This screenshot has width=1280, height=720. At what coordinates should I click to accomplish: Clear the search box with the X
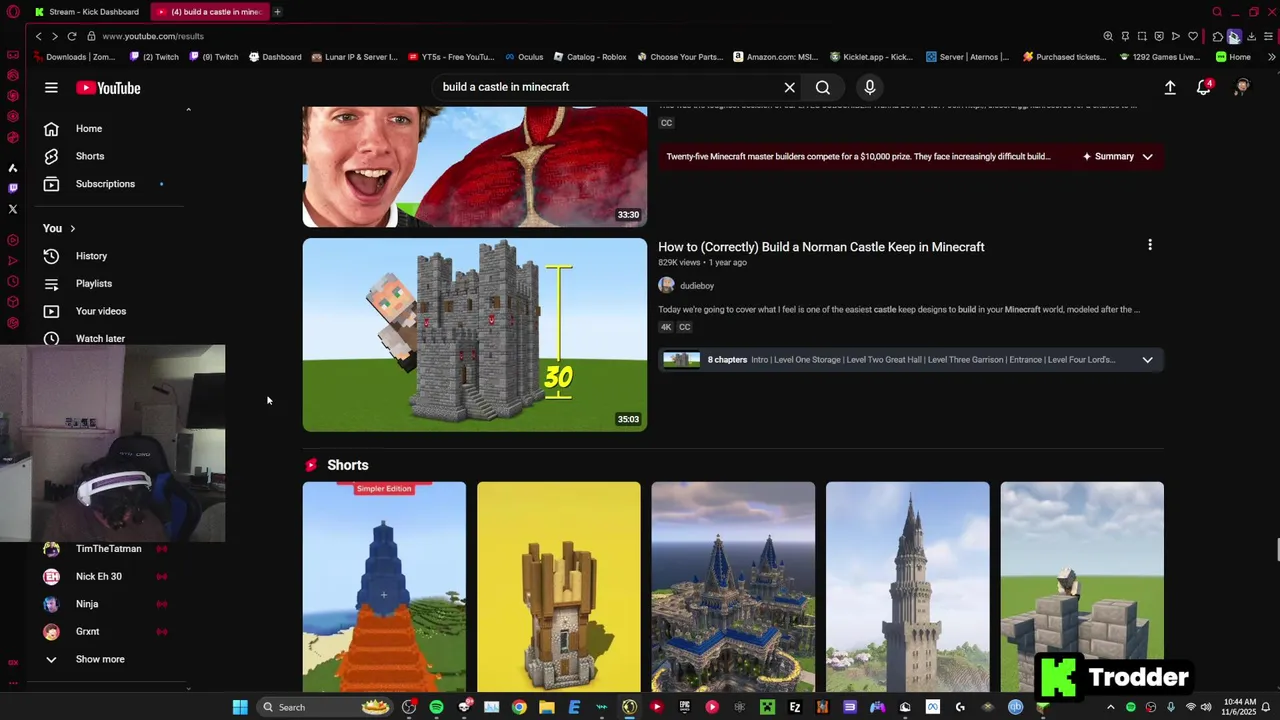click(789, 87)
